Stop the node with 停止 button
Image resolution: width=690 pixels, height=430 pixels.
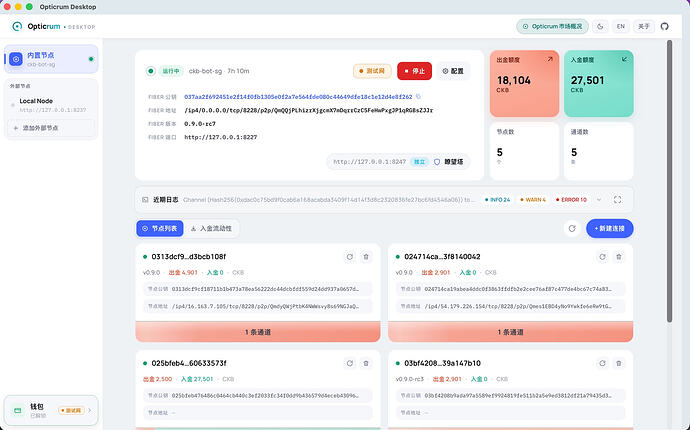(414, 71)
